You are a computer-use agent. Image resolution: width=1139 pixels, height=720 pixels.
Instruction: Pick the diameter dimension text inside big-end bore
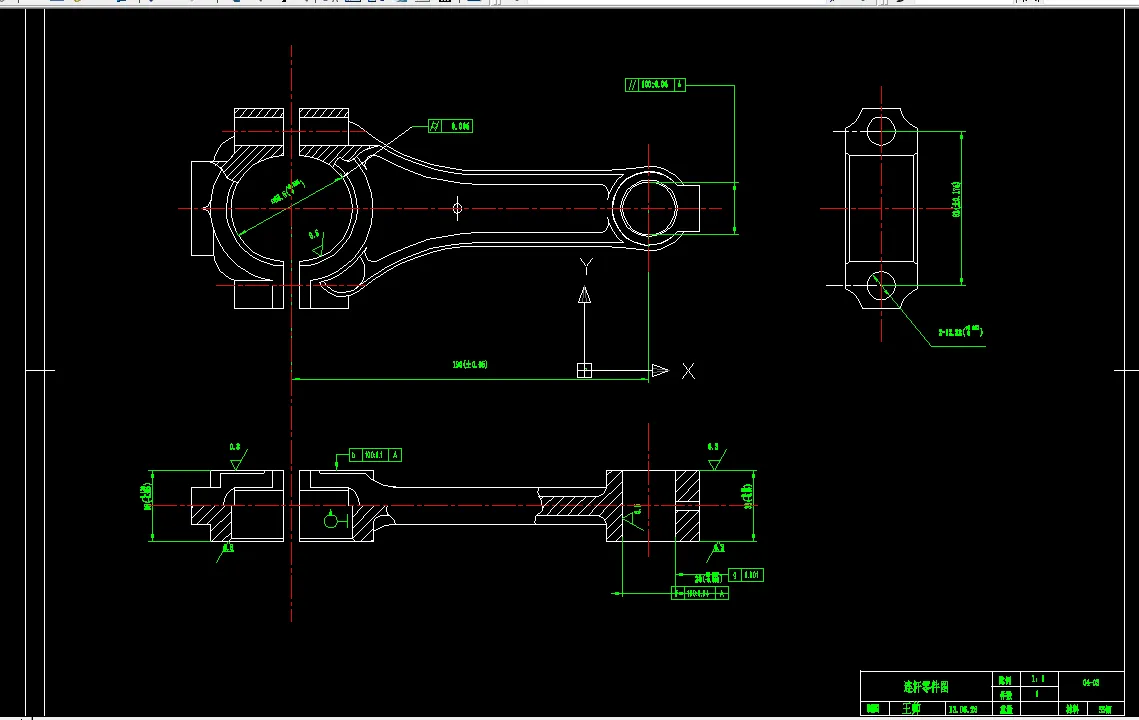(x=287, y=193)
